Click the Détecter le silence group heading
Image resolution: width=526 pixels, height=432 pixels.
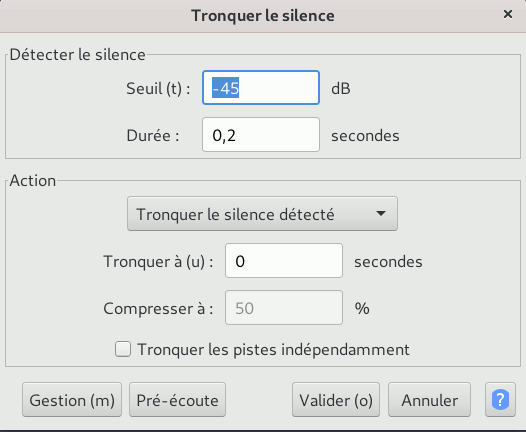[x=77, y=55]
